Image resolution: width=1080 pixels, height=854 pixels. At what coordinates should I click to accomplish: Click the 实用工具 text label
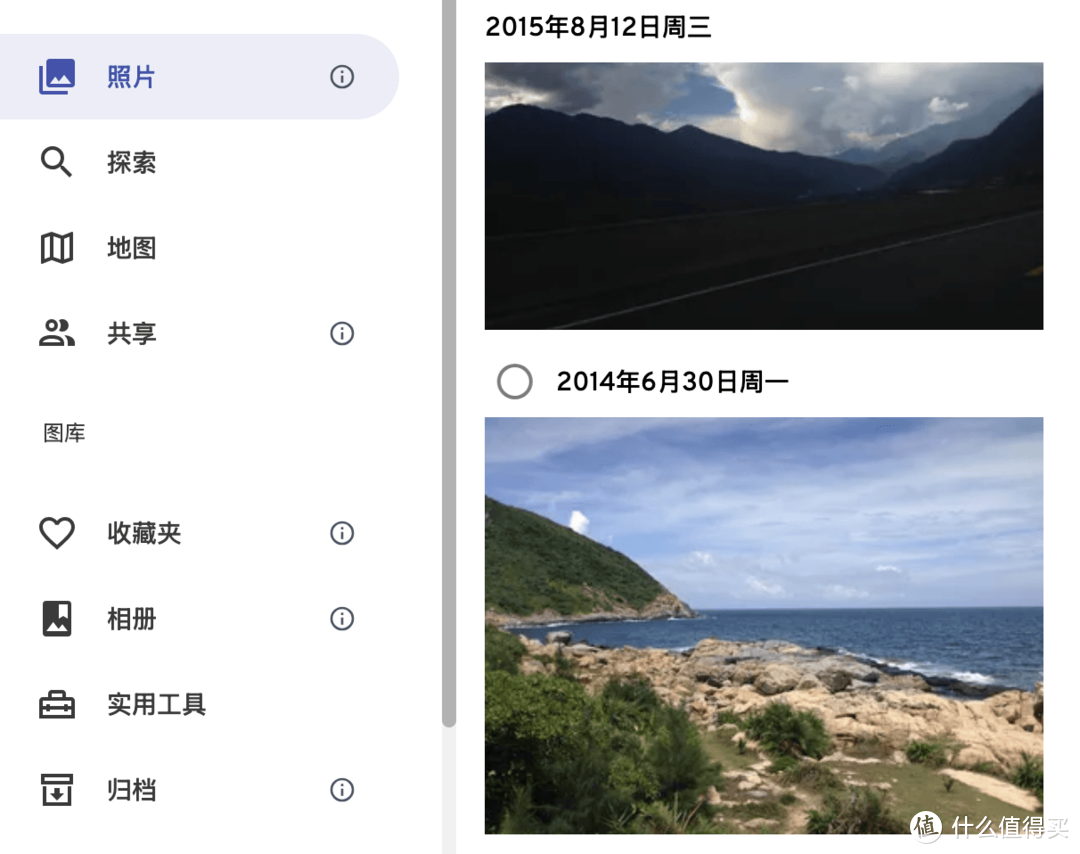pyautogui.click(x=156, y=705)
